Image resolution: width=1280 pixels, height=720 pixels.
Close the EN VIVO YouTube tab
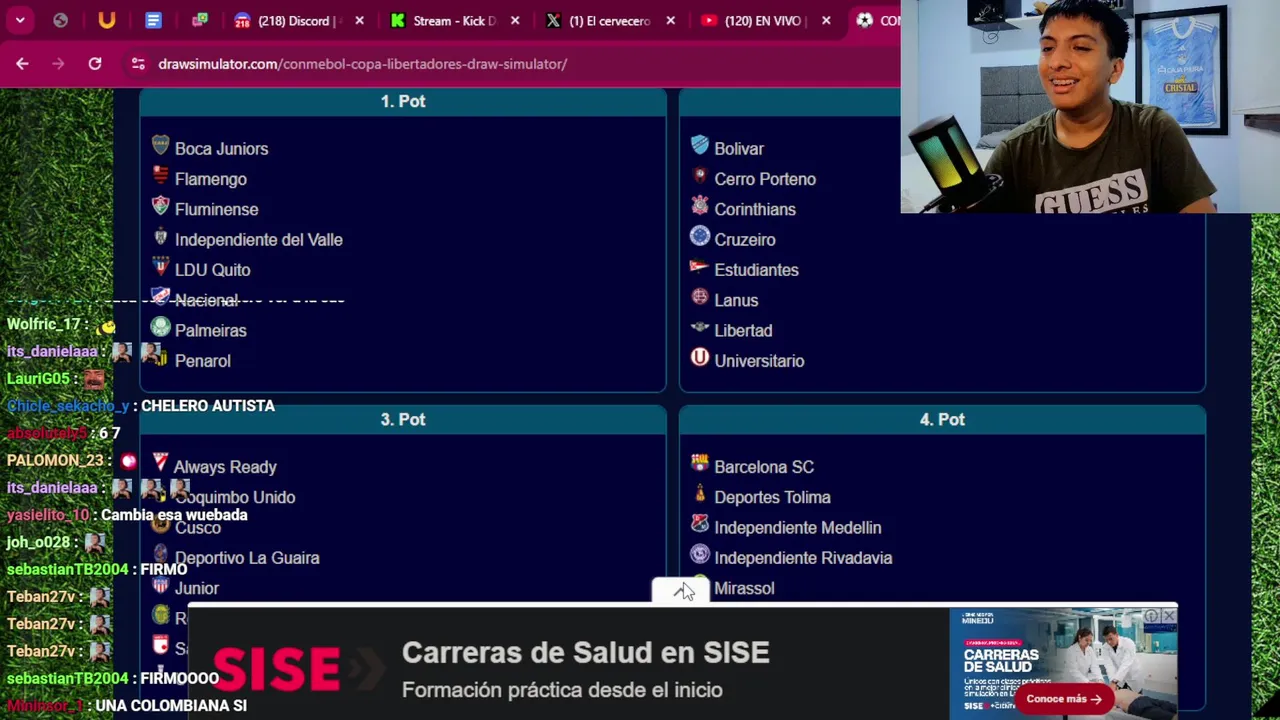826,20
